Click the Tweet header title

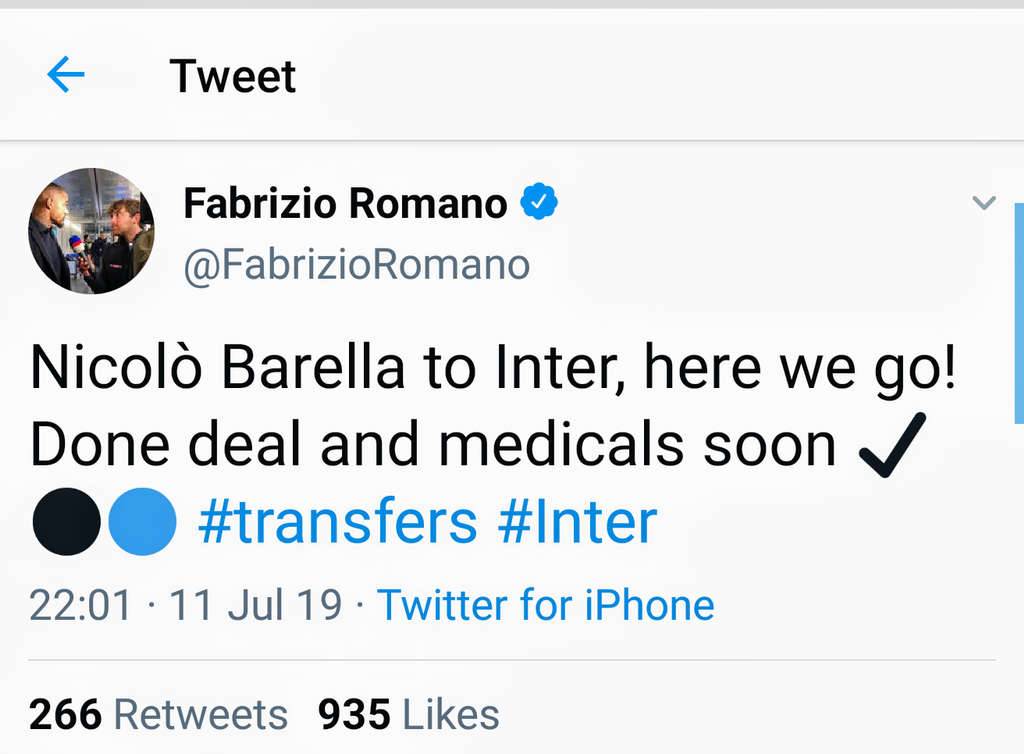233,76
